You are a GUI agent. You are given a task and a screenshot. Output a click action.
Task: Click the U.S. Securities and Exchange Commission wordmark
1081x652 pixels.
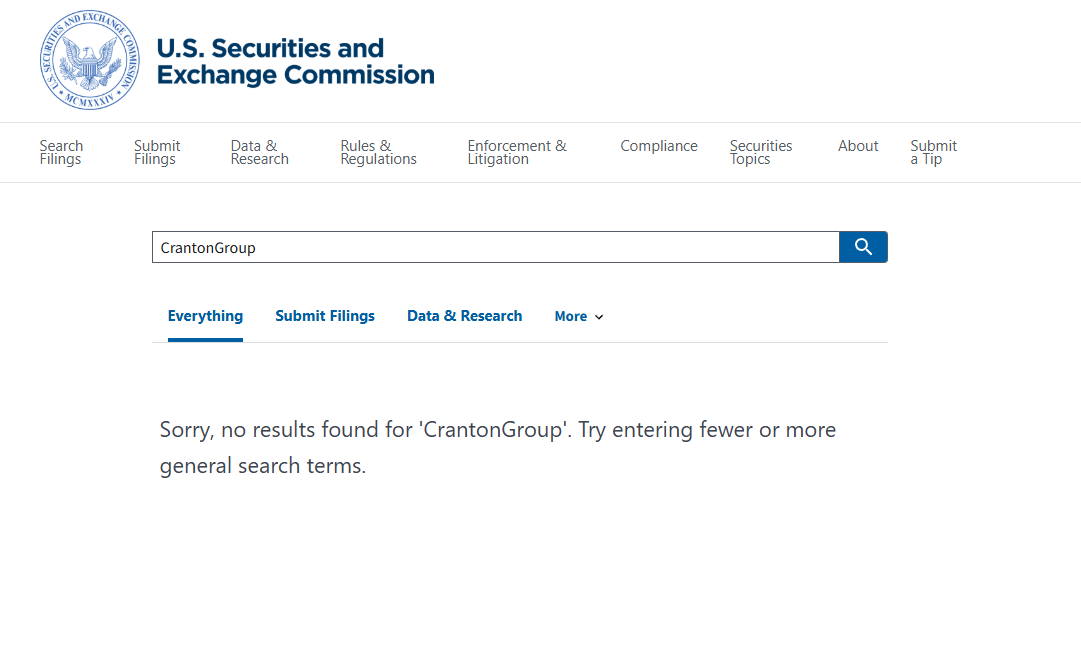coord(294,60)
